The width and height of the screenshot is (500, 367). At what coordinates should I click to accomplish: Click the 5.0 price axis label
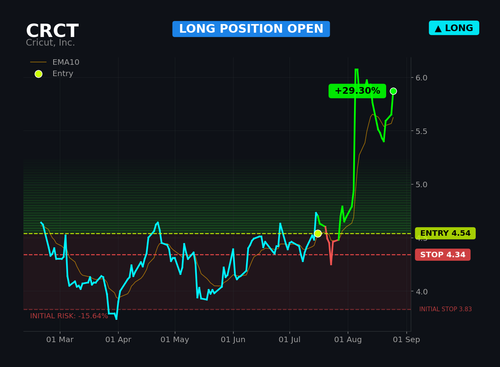point(421,184)
